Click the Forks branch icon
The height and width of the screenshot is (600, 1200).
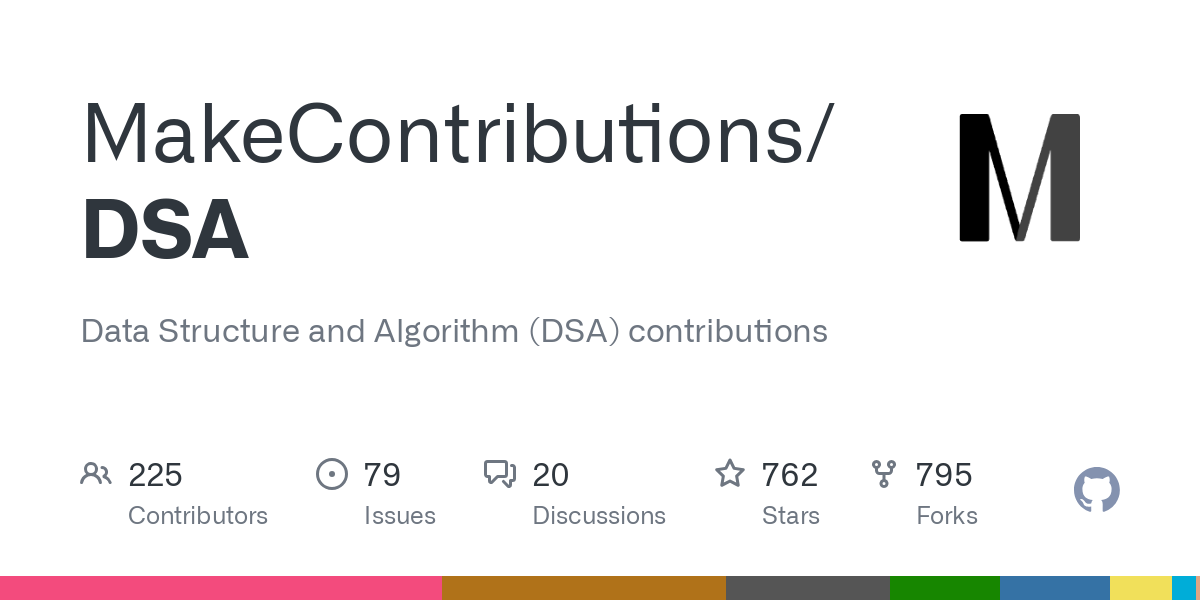pyautogui.click(x=884, y=474)
